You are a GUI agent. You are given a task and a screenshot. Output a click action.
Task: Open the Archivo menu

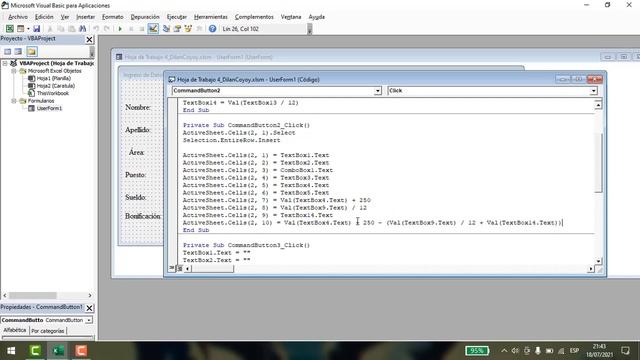[18, 17]
